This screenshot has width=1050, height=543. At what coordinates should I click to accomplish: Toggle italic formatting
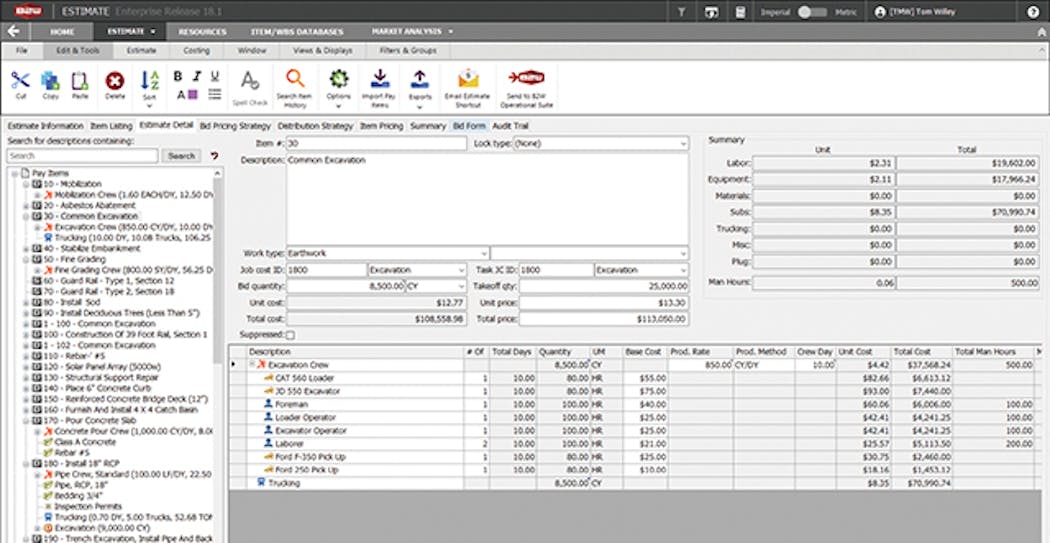pos(197,76)
